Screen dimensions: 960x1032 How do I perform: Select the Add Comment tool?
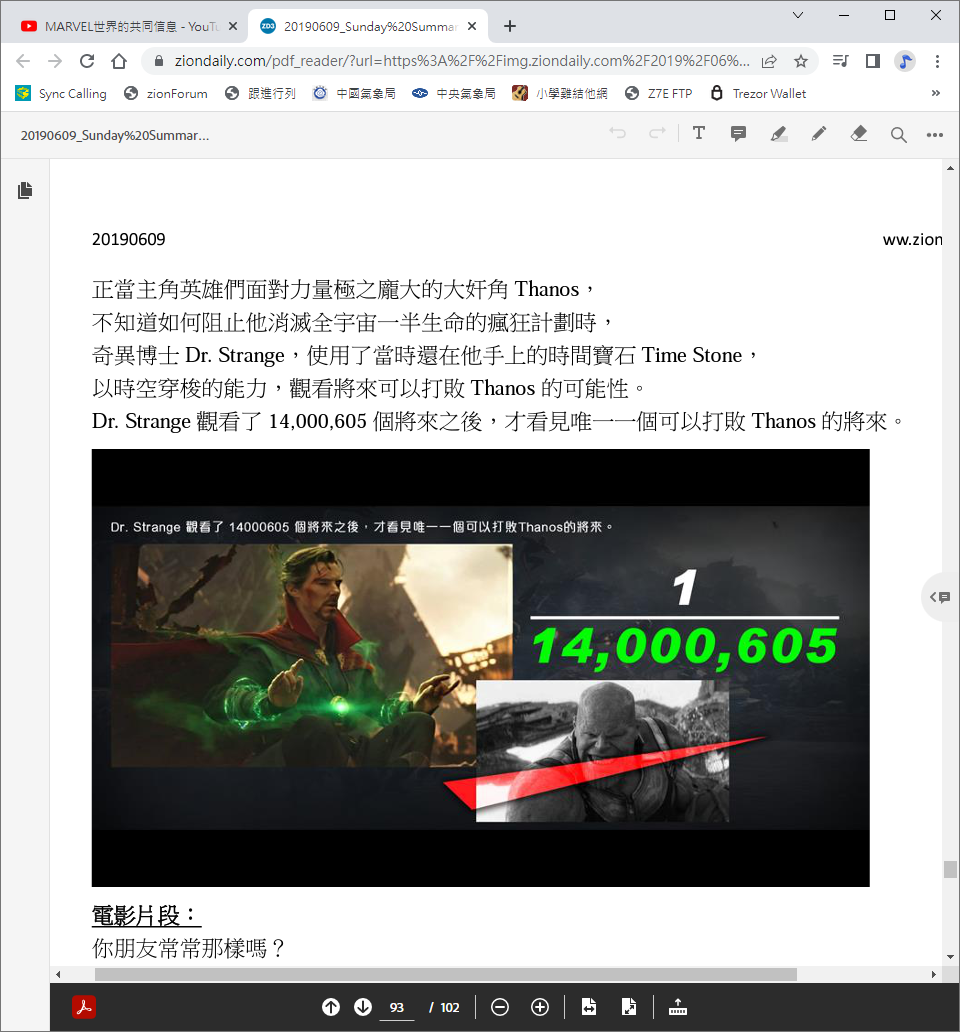738,134
